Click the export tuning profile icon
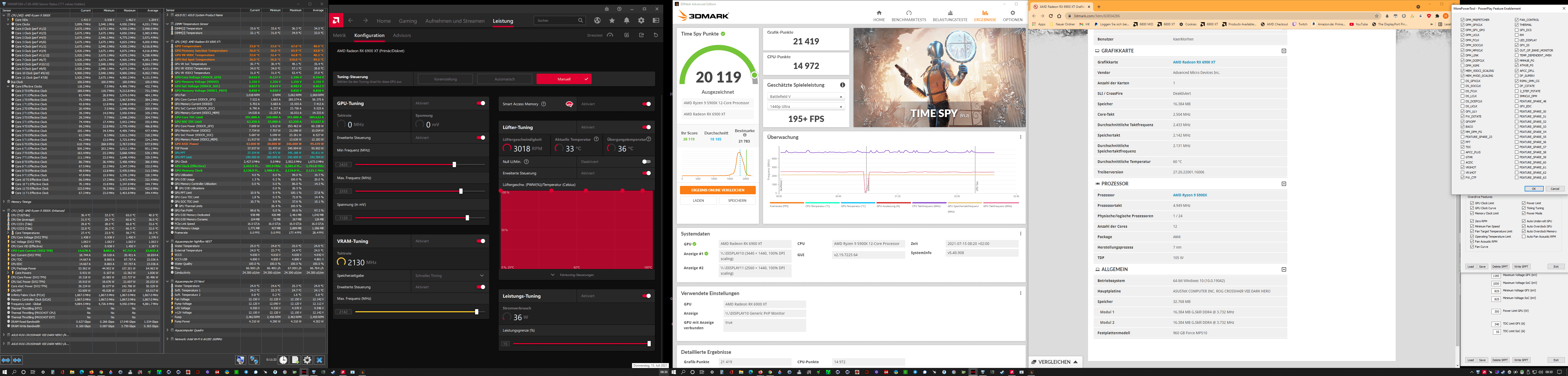Image resolution: width=1568 pixels, height=376 pixels. click(x=641, y=35)
